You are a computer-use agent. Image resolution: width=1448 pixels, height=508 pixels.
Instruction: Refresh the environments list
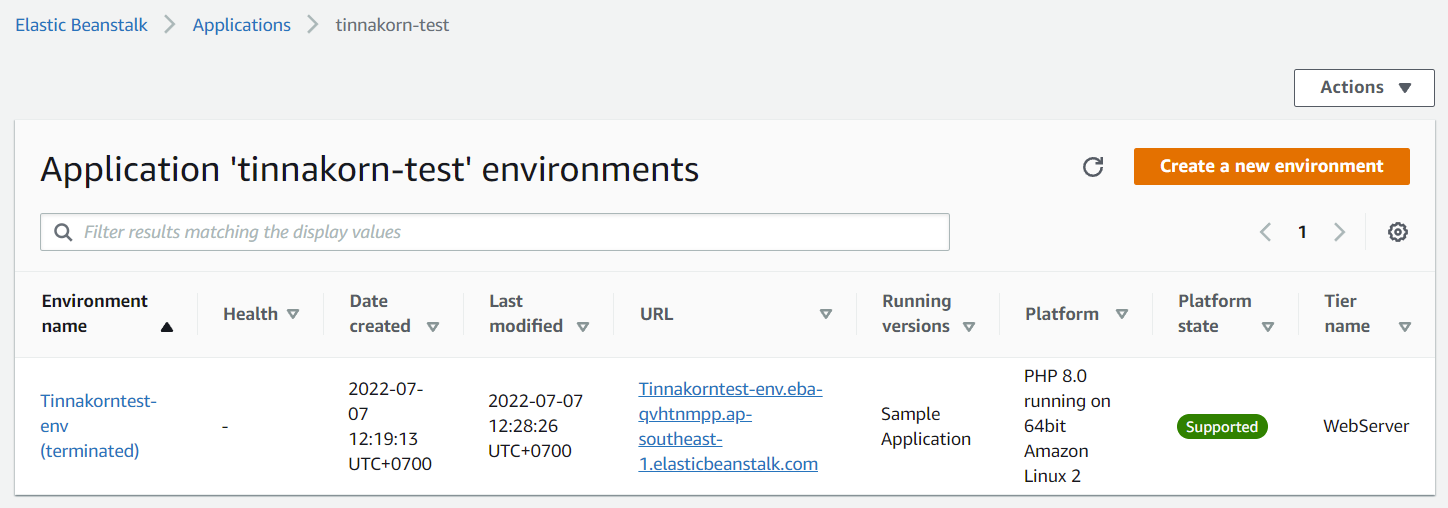point(1093,167)
